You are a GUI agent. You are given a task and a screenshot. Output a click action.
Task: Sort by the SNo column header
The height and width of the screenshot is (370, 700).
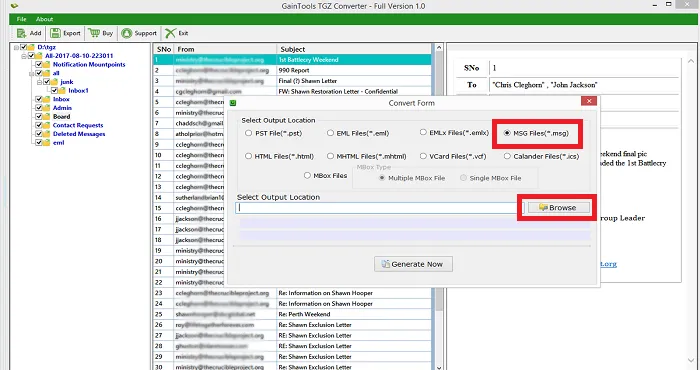click(163, 49)
